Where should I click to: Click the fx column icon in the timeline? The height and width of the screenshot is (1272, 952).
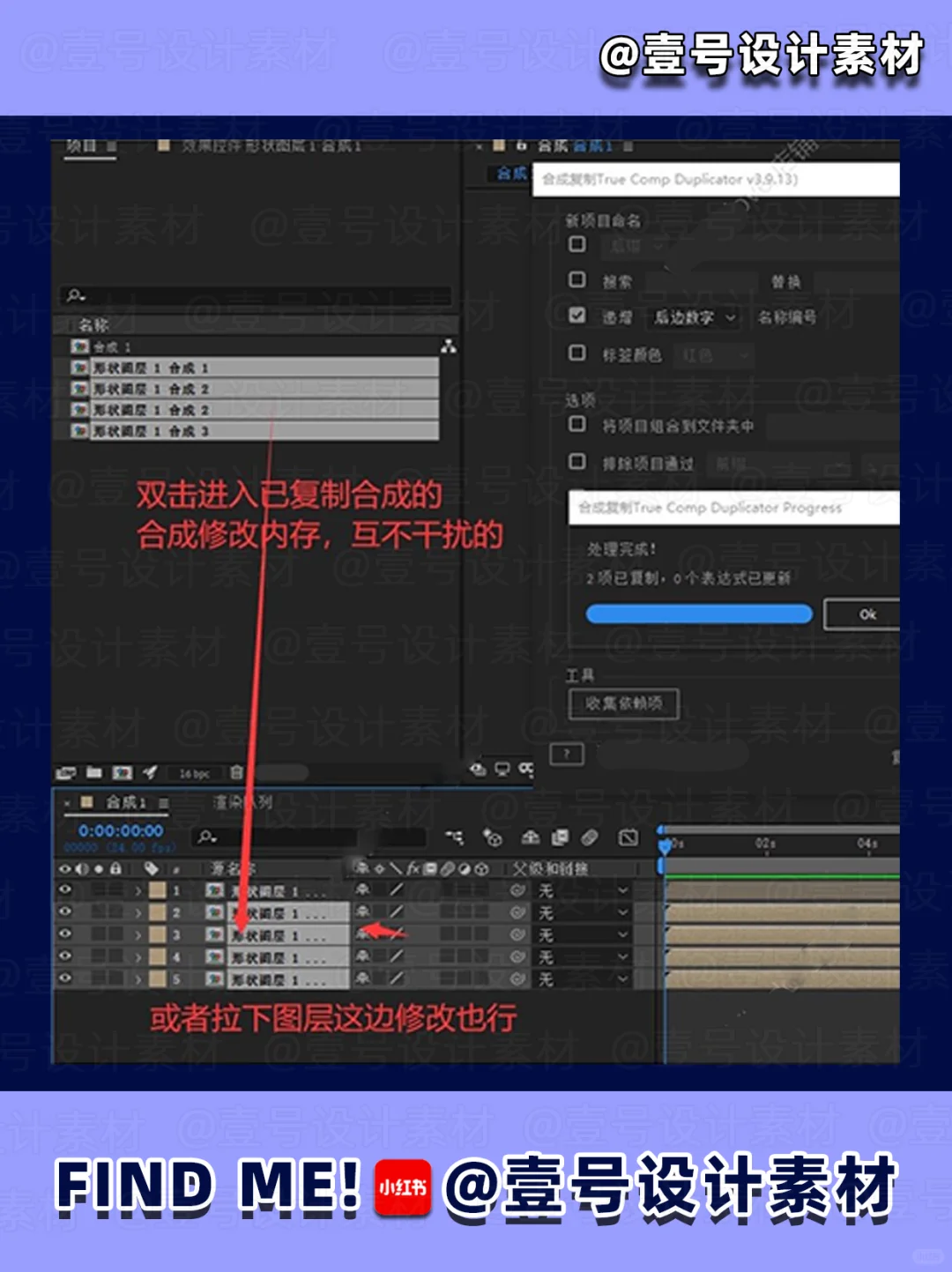[413, 868]
